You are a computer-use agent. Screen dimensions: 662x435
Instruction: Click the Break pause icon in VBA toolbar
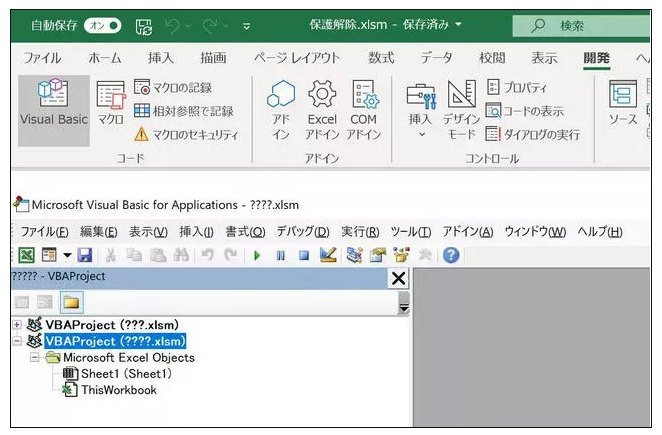(x=280, y=256)
